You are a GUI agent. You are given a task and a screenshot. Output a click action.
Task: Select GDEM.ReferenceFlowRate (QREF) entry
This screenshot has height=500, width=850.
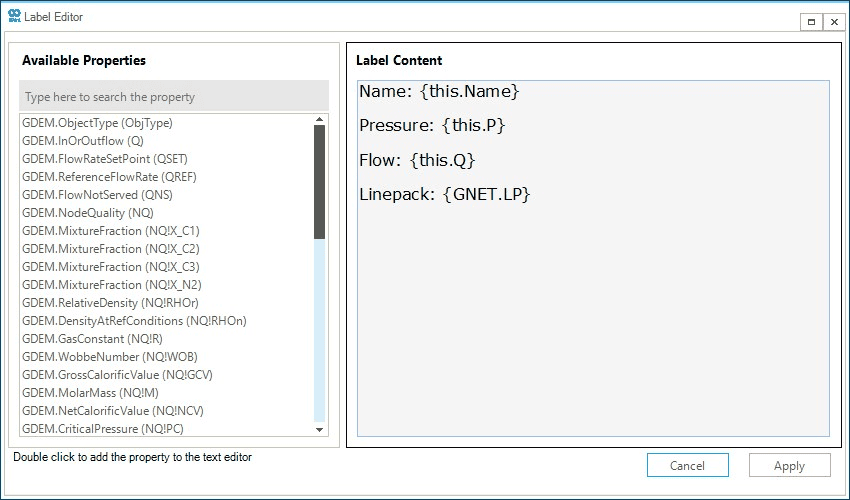tap(111, 177)
